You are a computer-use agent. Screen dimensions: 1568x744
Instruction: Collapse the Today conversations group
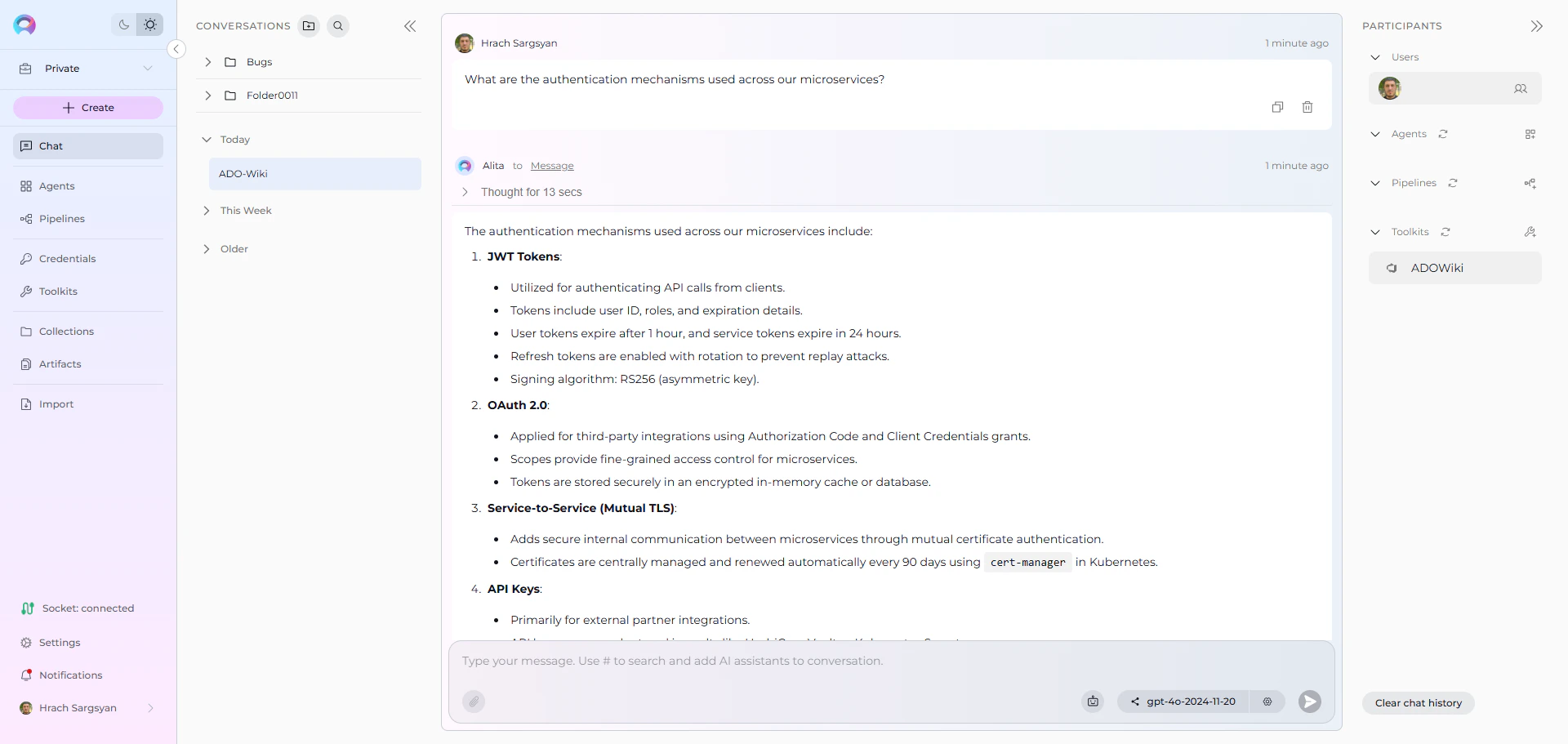pyautogui.click(x=207, y=139)
